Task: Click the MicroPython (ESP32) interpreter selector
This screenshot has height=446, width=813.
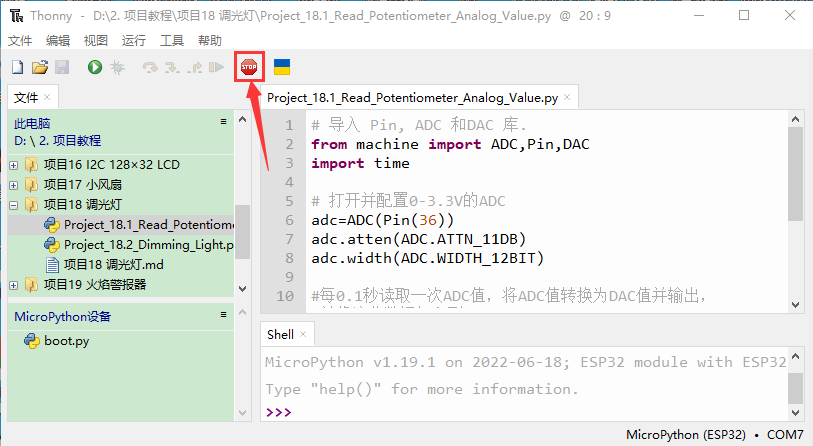Action: tap(690, 435)
